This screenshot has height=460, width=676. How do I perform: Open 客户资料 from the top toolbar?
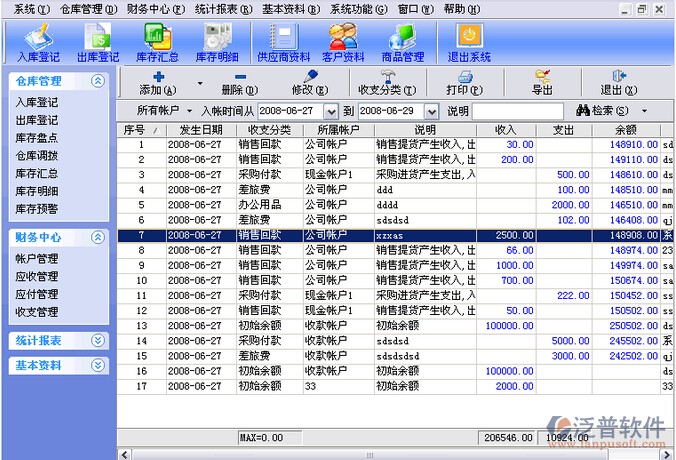[344, 42]
